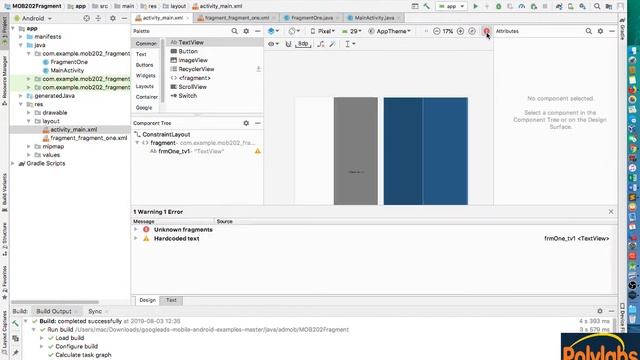Click the pin icon in Build panel
This screenshot has height=360, width=640.
(x=16, y=352)
